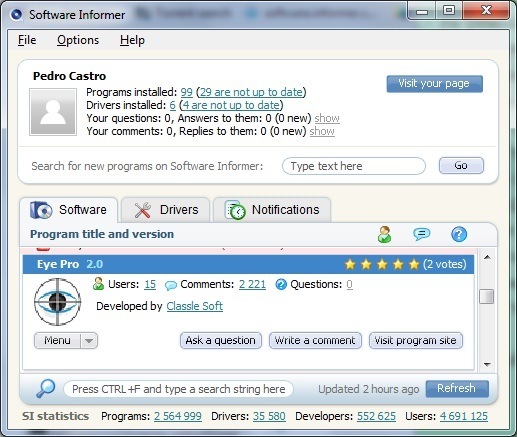Screen dimensions: 517x437
Task: Open SI statistics Drivers 35 580 link
Action: click(269, 416)
